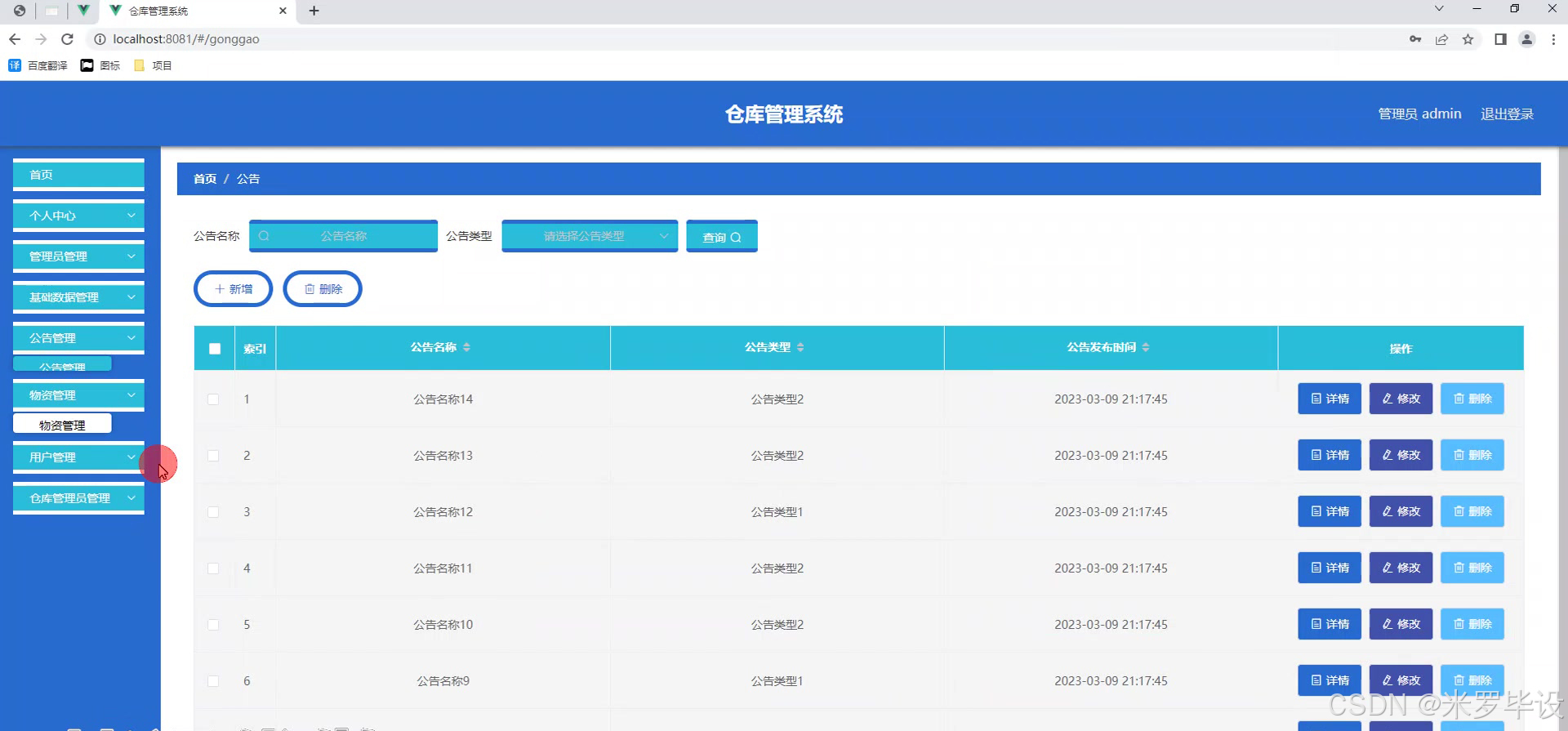Open Chrome three-dot menu

point(1553,39)
